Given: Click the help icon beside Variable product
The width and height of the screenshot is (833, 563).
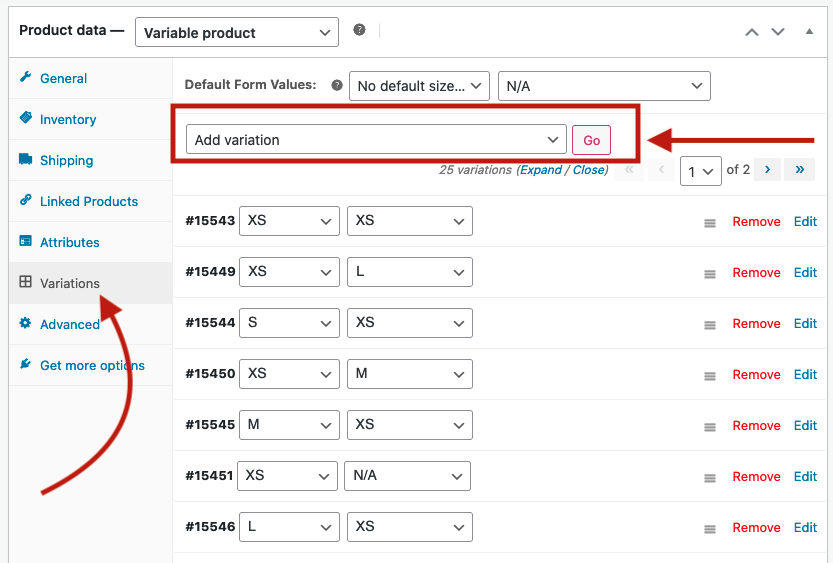Looking at the screenshot, I should (x=359, y=30).
